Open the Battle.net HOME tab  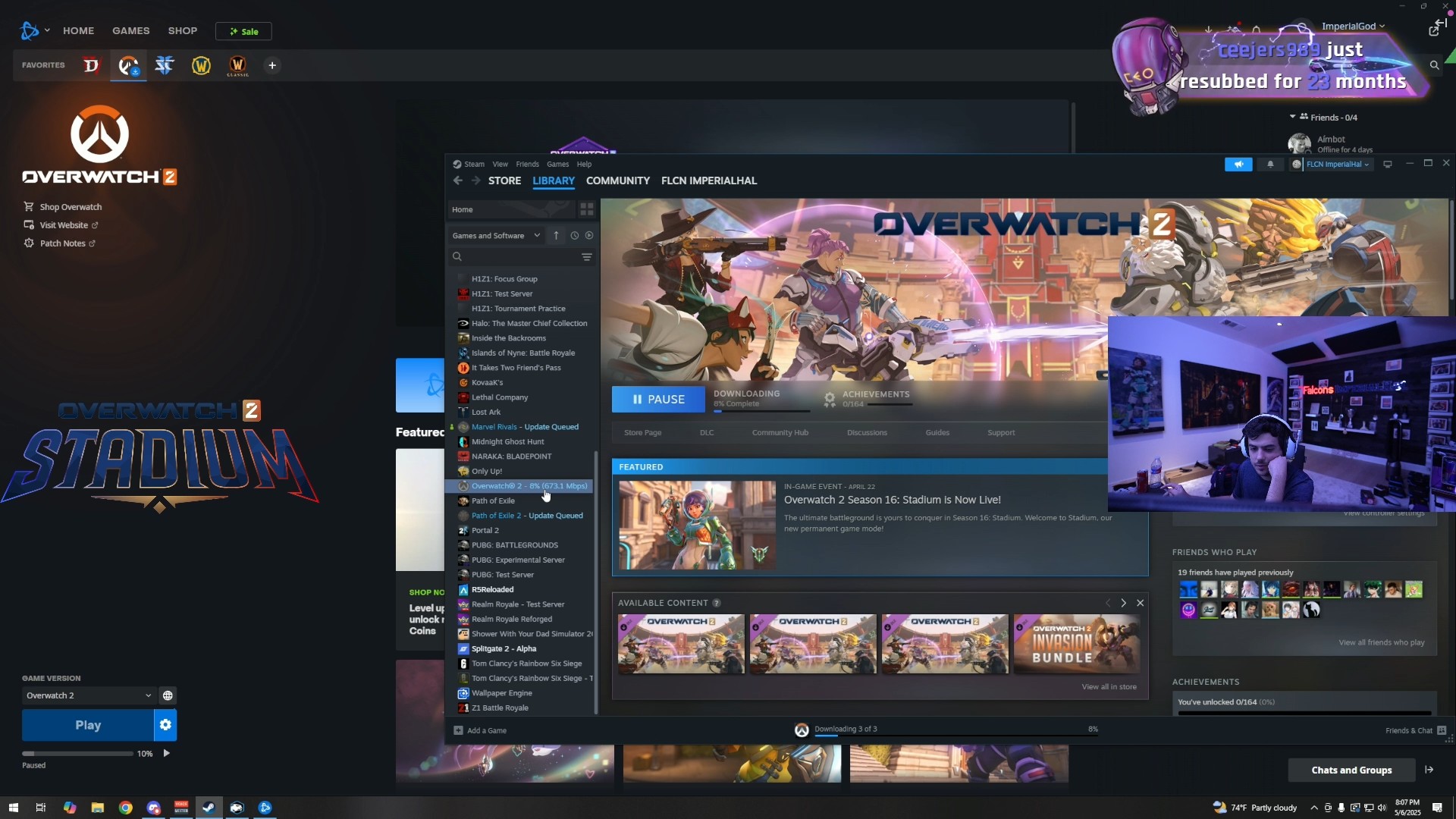[x=79, y=31]
